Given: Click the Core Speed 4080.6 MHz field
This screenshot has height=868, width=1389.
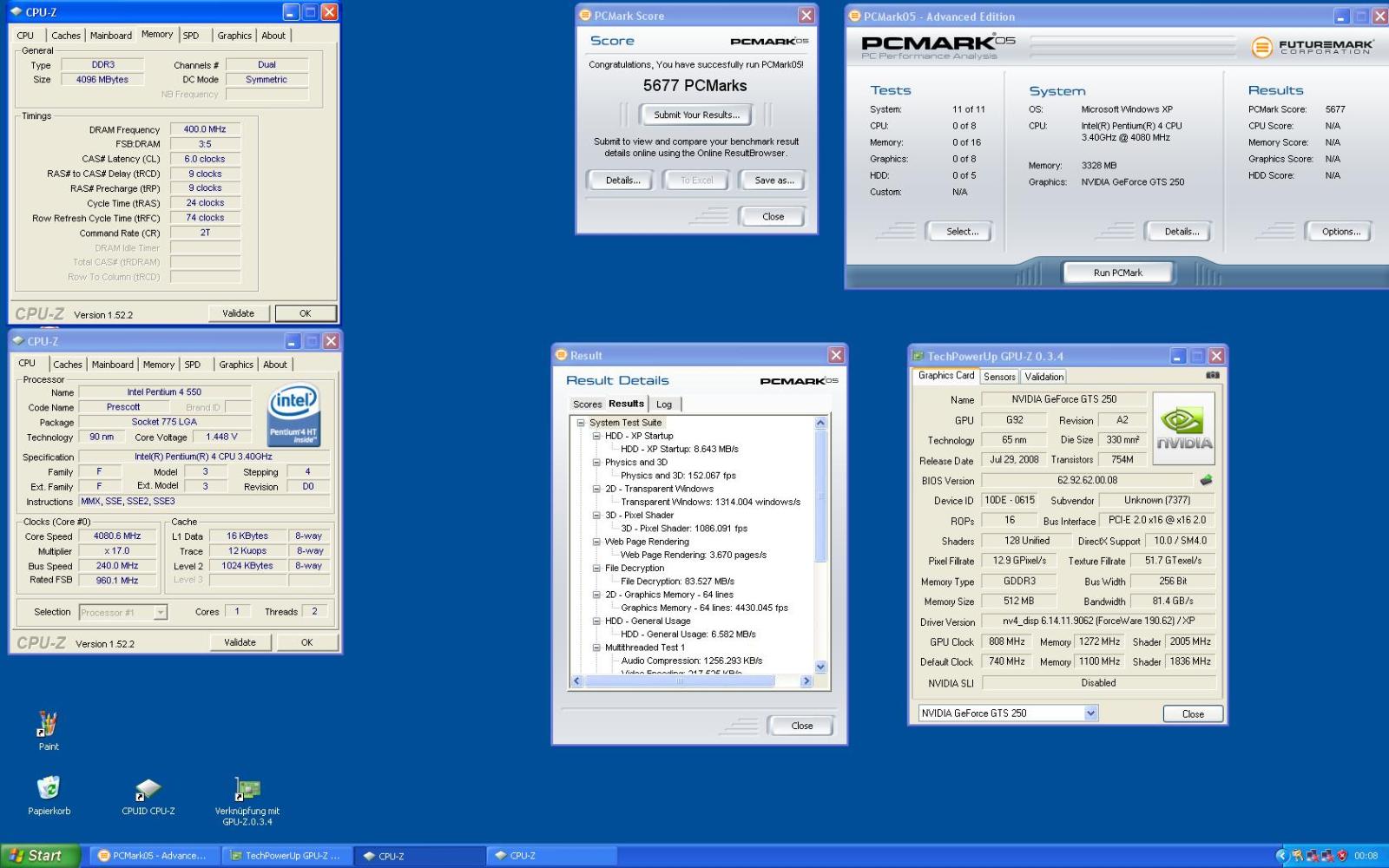Looking at the screenshot, I should click(x=117, y=536).
